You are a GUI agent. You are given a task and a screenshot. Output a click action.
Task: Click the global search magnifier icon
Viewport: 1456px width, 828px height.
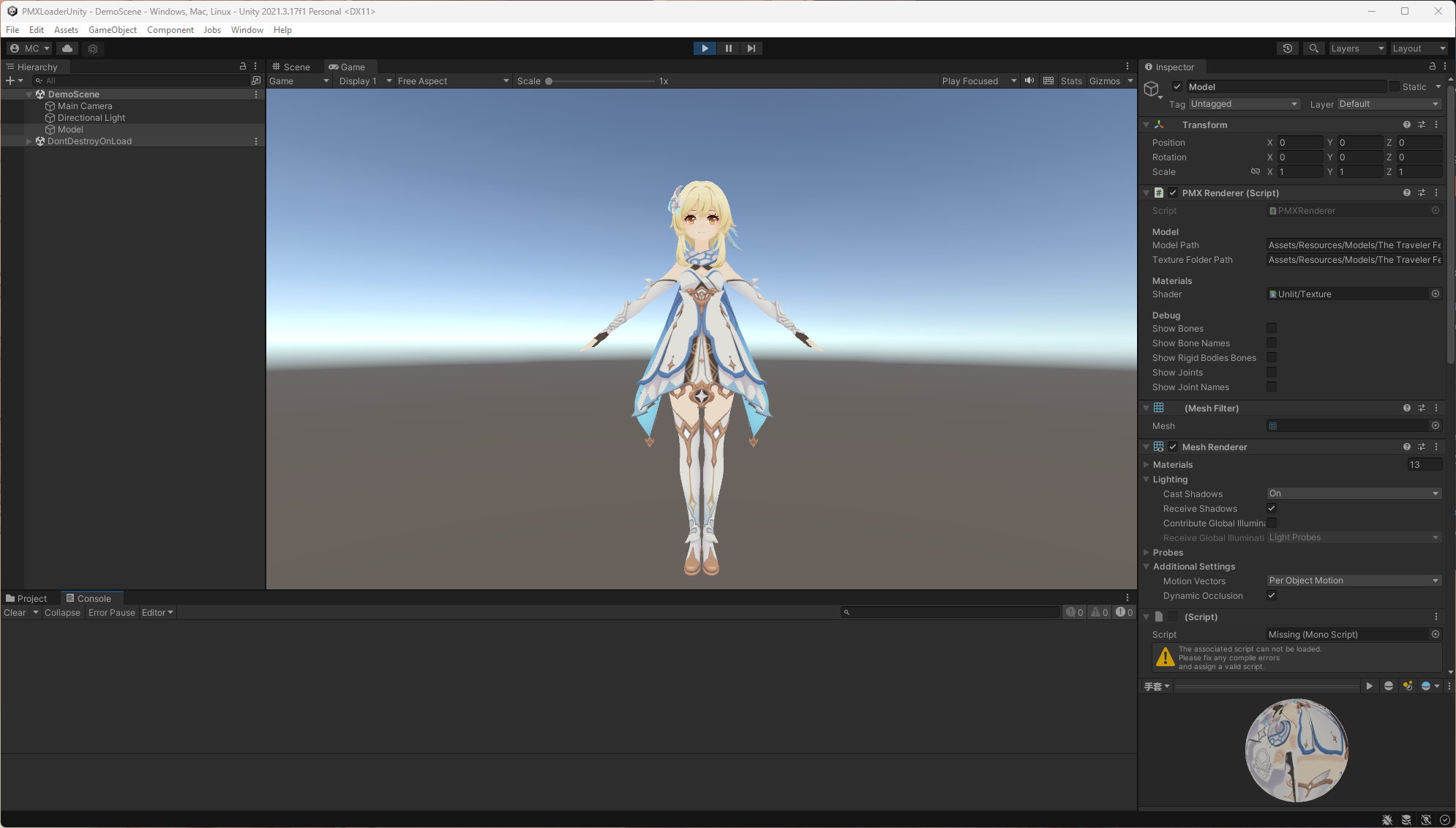[x=1314, y=48]
